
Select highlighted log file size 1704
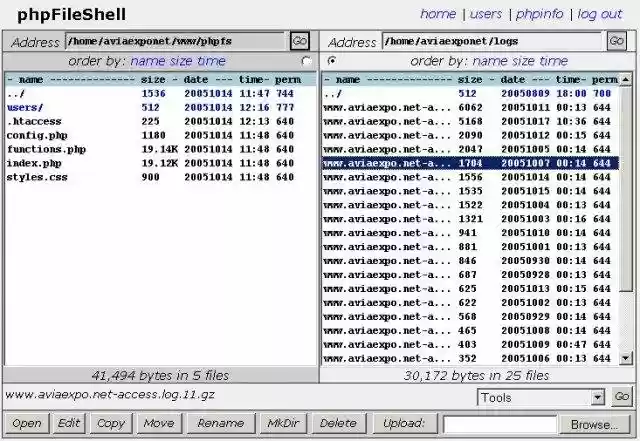470,163
